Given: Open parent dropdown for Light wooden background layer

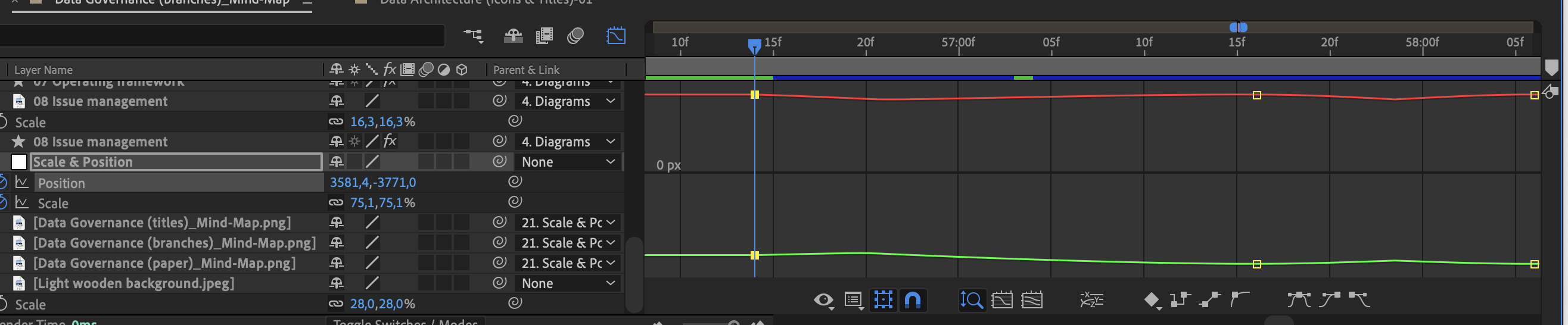Looking at the screenshot, I should pyautogui.click(x=568, y=283).
